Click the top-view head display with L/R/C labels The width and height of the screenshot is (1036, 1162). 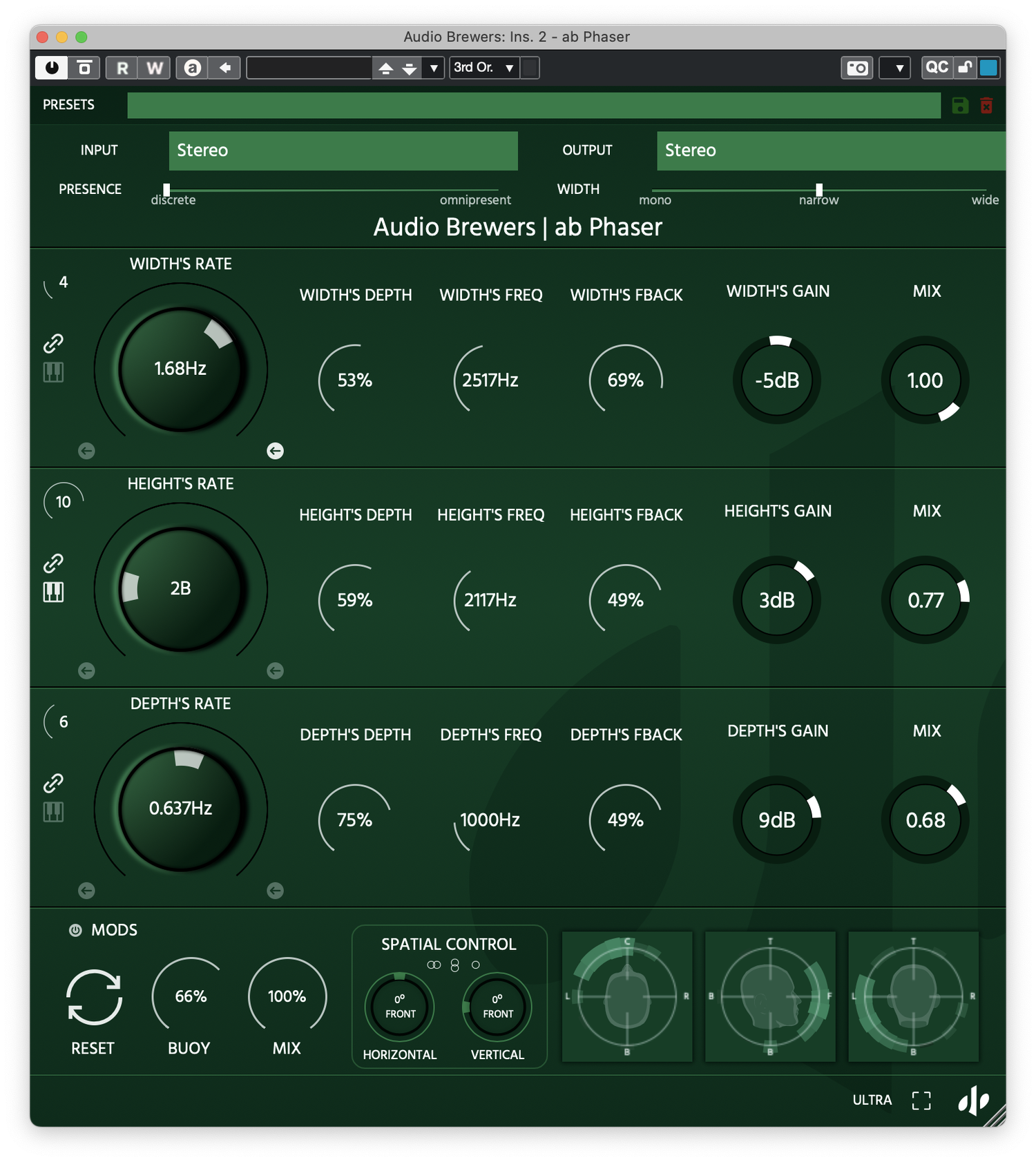(x=627, y=996)
